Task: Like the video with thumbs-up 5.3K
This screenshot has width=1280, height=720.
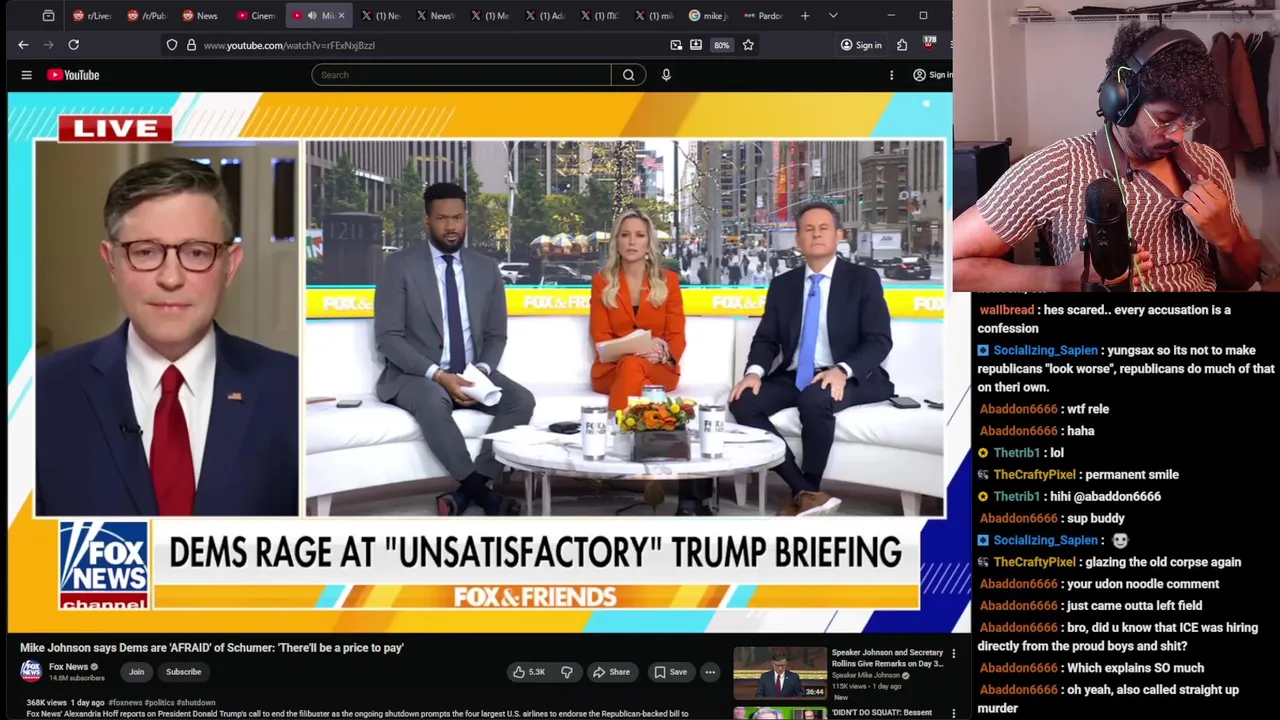Action: [529, 672]
